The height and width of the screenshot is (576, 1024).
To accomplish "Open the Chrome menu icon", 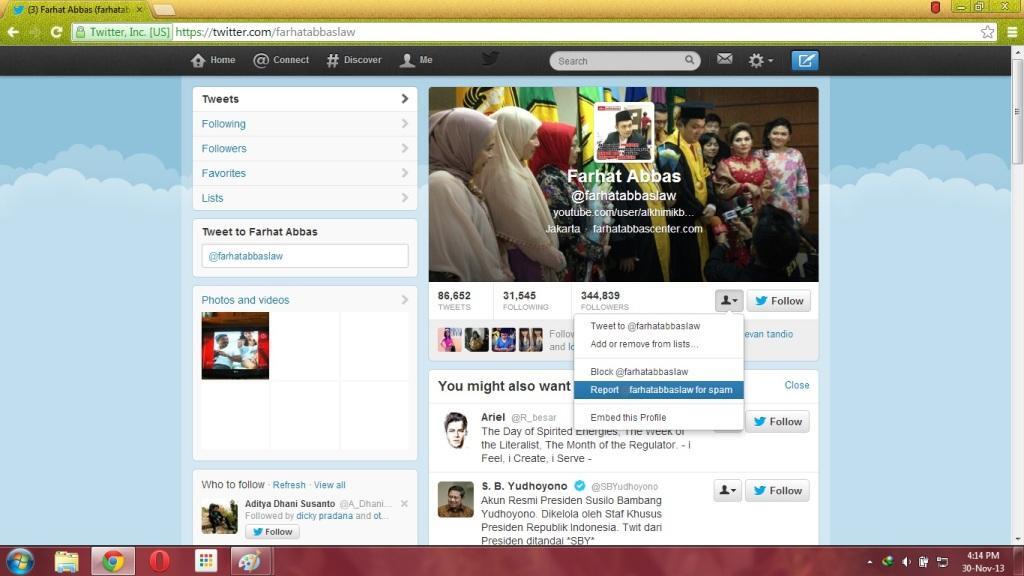I will pyautogui.click(x=1012, y=32).
